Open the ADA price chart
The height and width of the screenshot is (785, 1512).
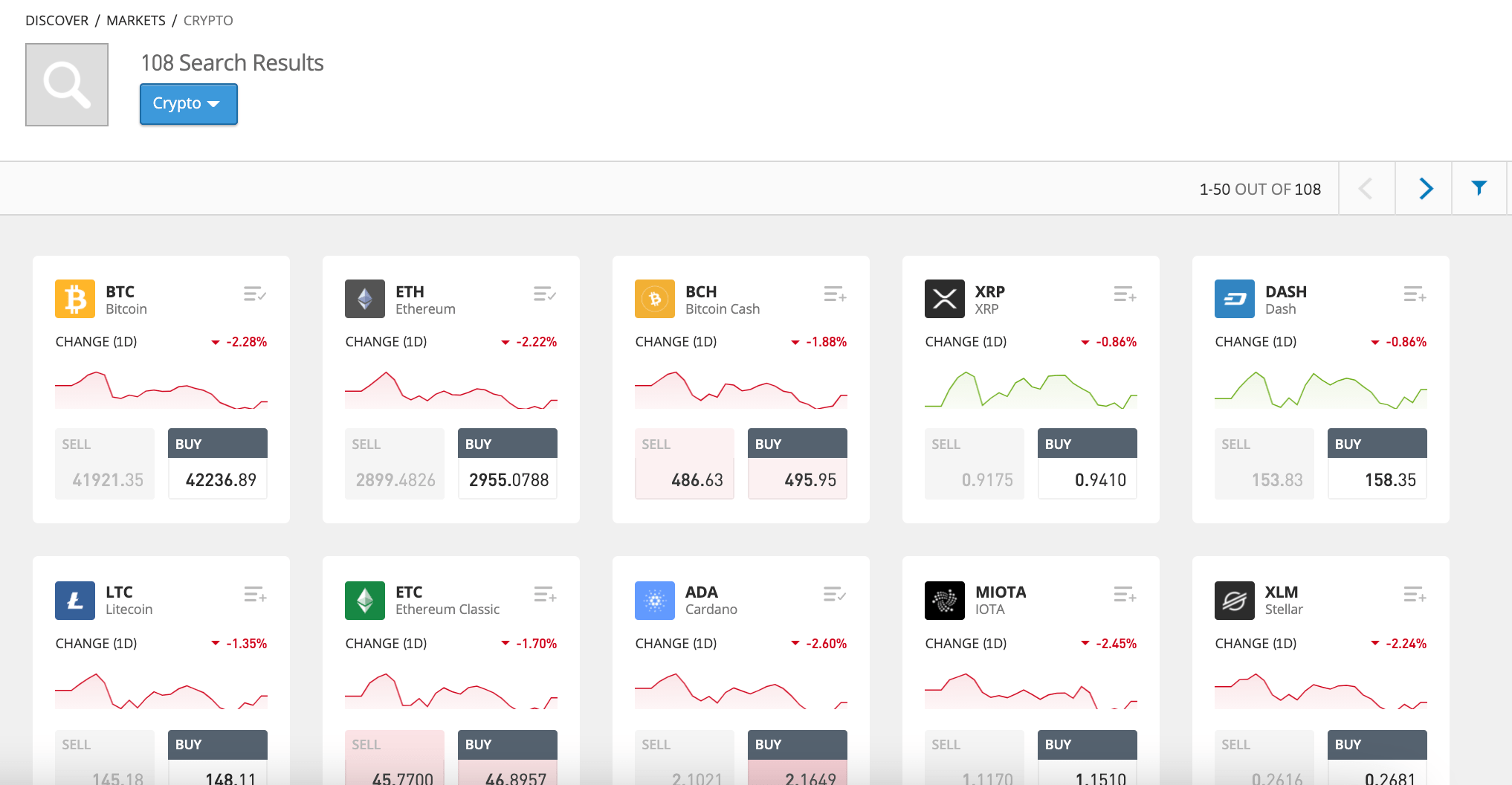click(741, 691)
